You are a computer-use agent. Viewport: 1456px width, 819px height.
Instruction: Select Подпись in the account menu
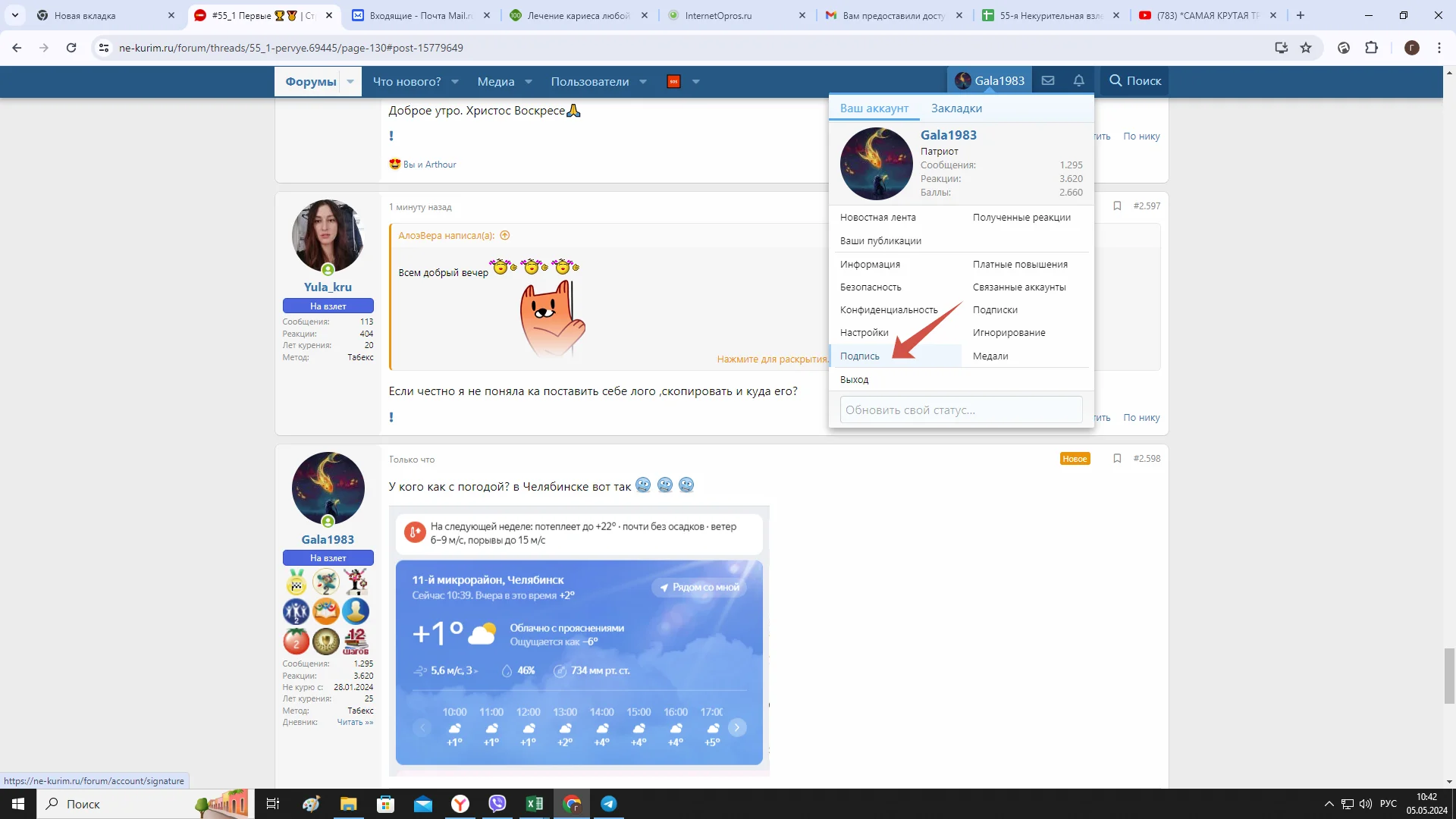click(x=860, y=356)
